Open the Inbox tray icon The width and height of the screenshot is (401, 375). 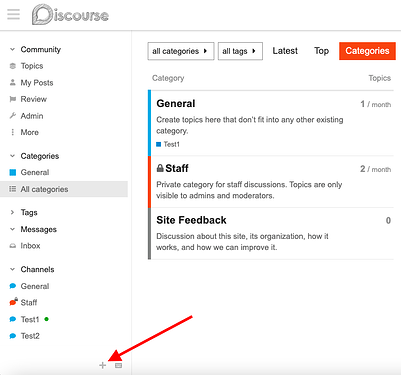click(13, 246)
